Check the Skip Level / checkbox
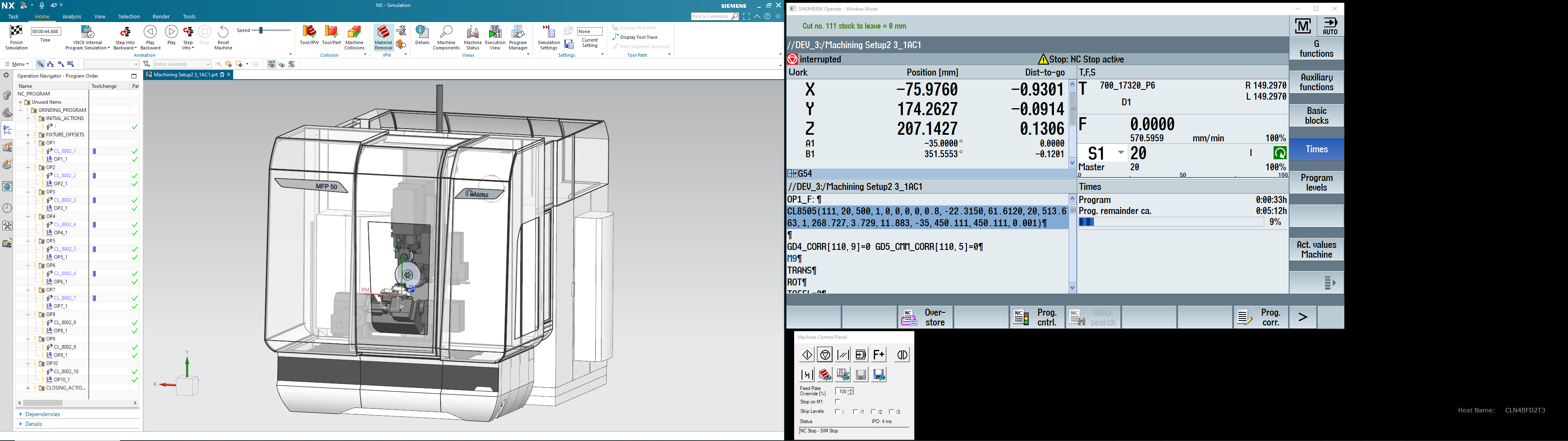 coord(837,412)
